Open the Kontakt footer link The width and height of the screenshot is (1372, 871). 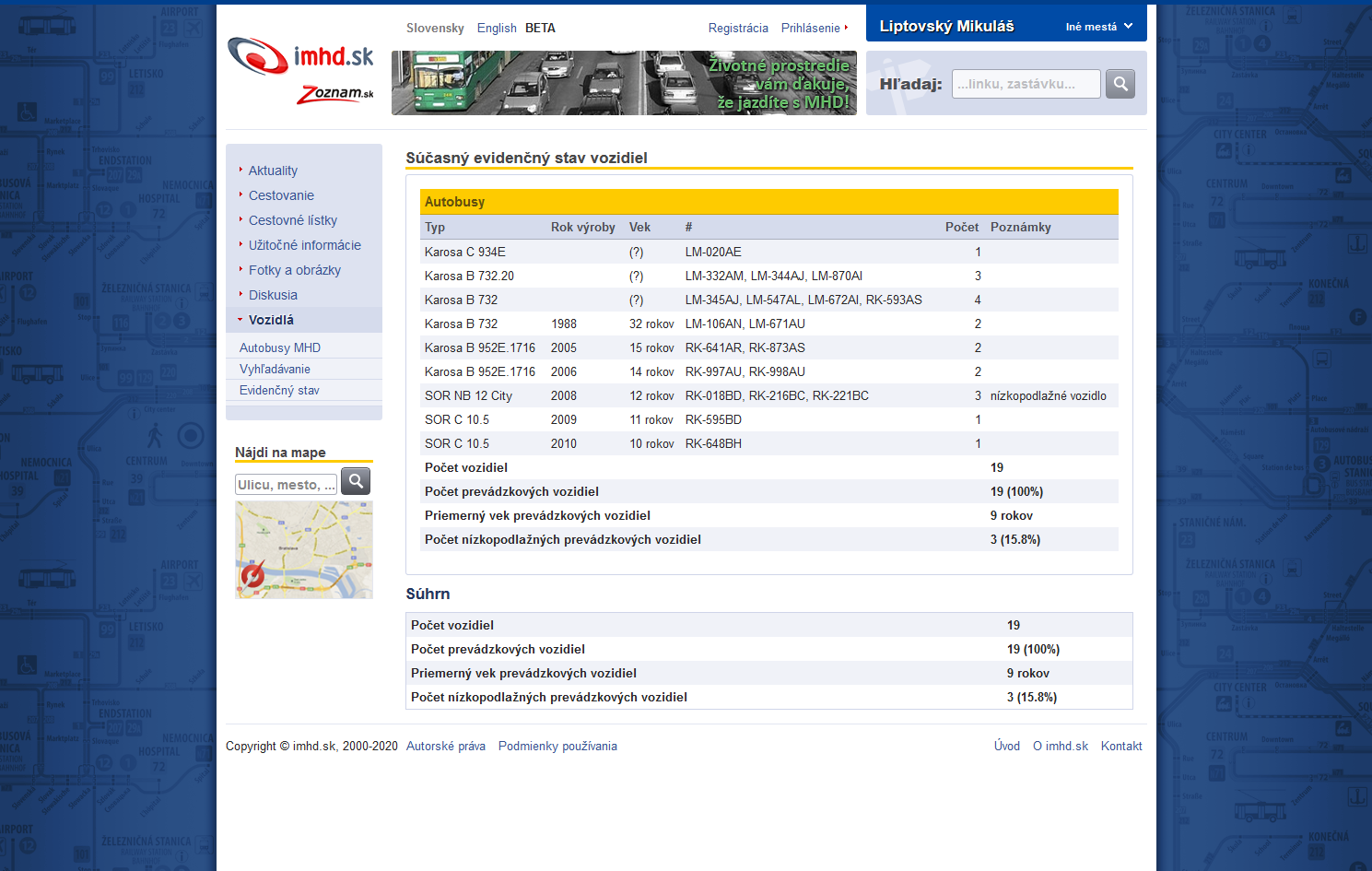pyautogui.click(x=1121, y=747)
